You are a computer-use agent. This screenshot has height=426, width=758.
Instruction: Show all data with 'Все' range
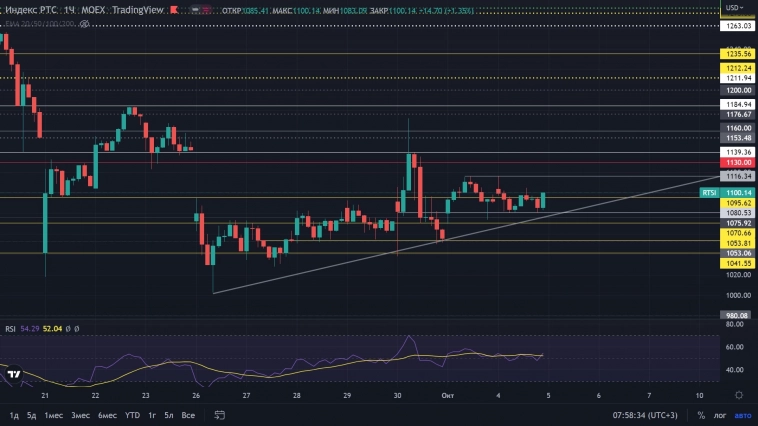tap(188, 415)
